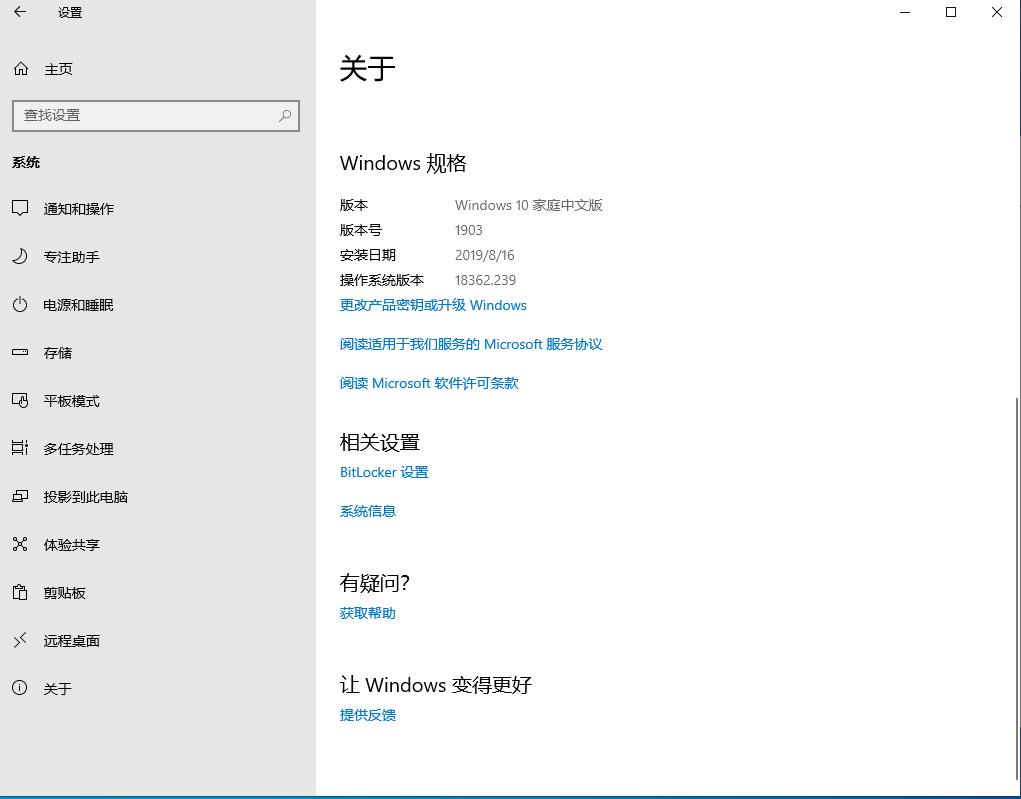Click the 查找设置 search field

156,116
